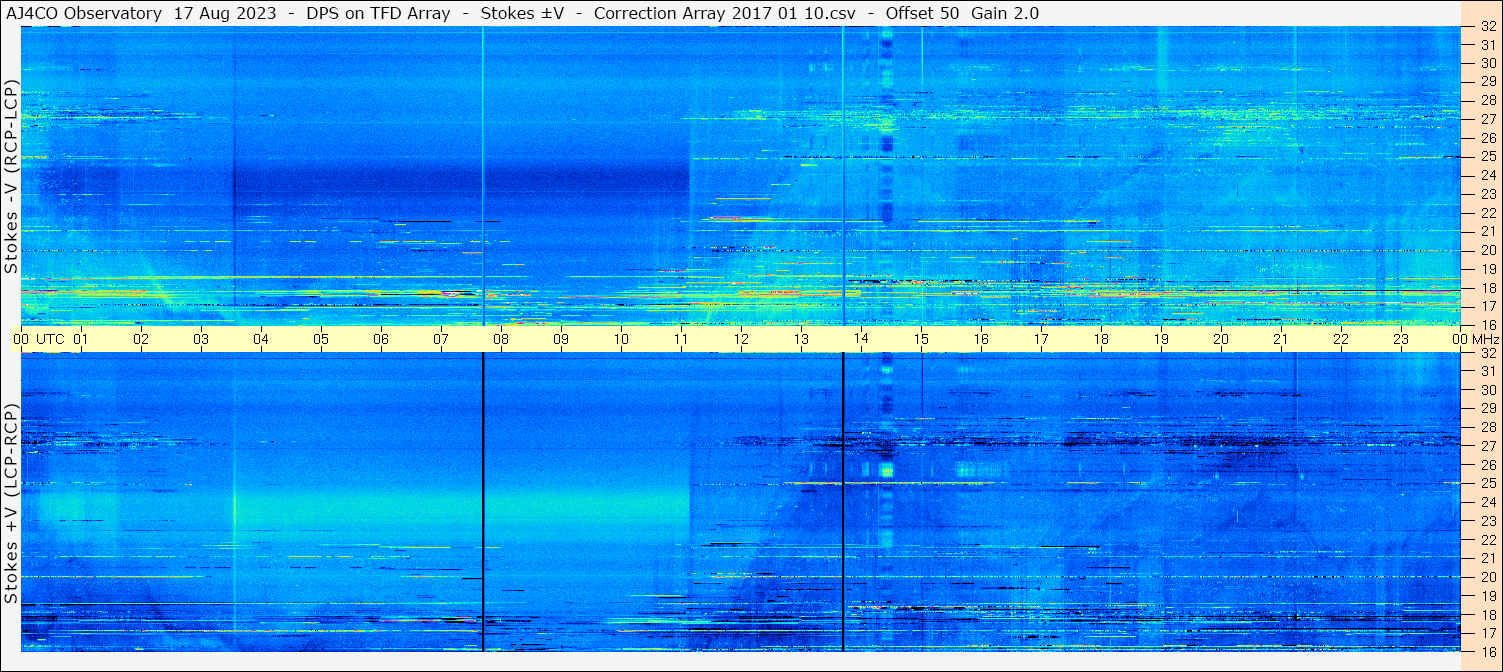The width and height of the screenshot is (1503, 672).
Task: Click the '20' hour marker on time axis
Action: 1221,339
